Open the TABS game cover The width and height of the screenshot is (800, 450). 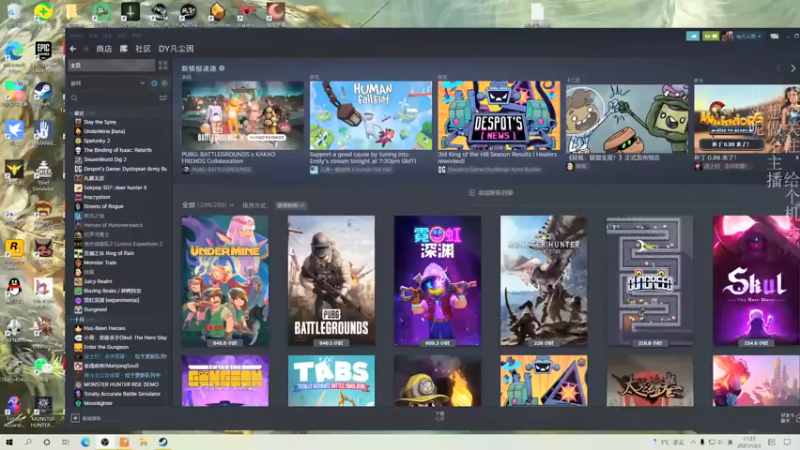click(331, 381)
